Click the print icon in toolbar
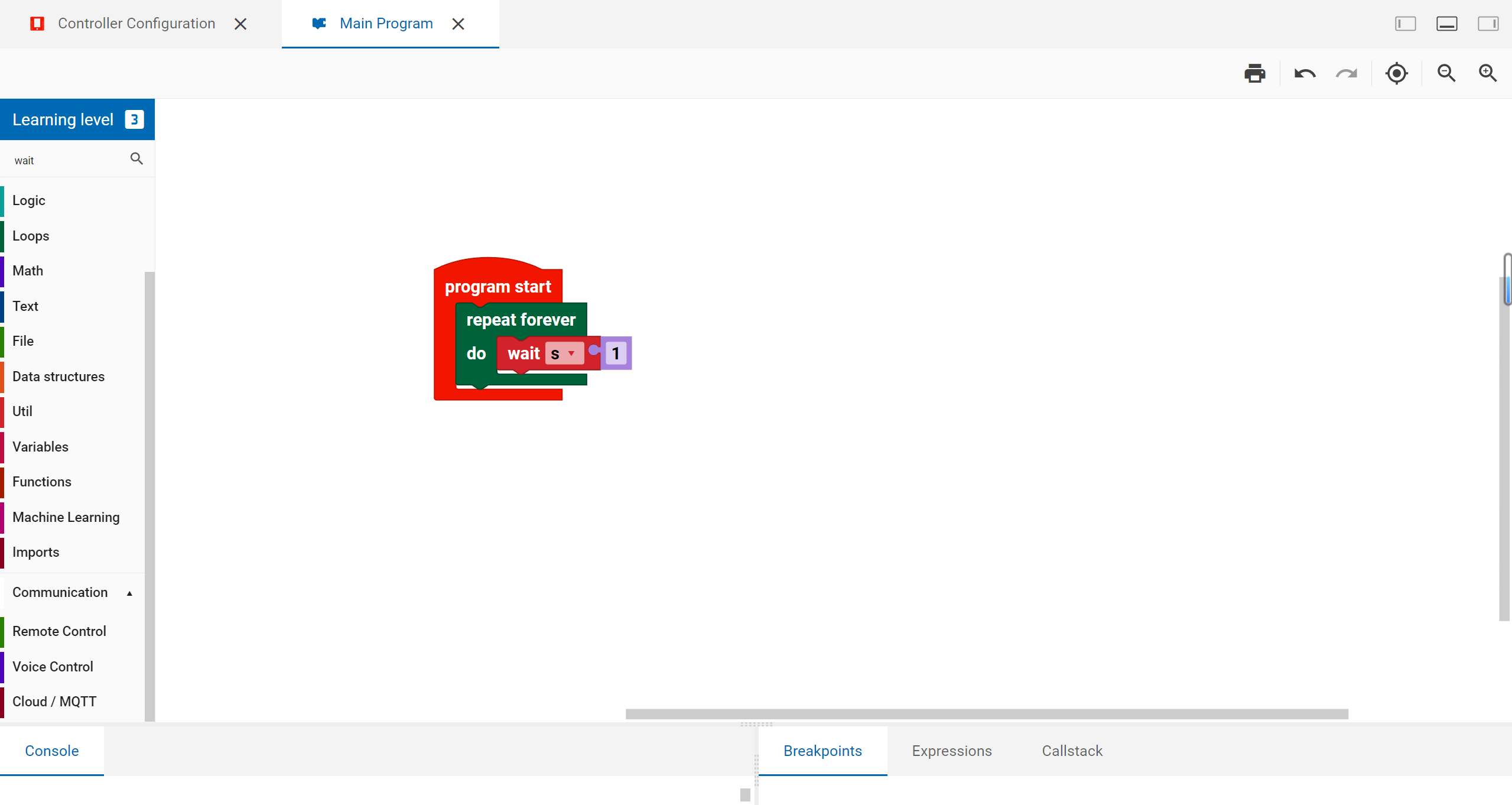Screen dimensions: 1512x805 point(1254,73)
